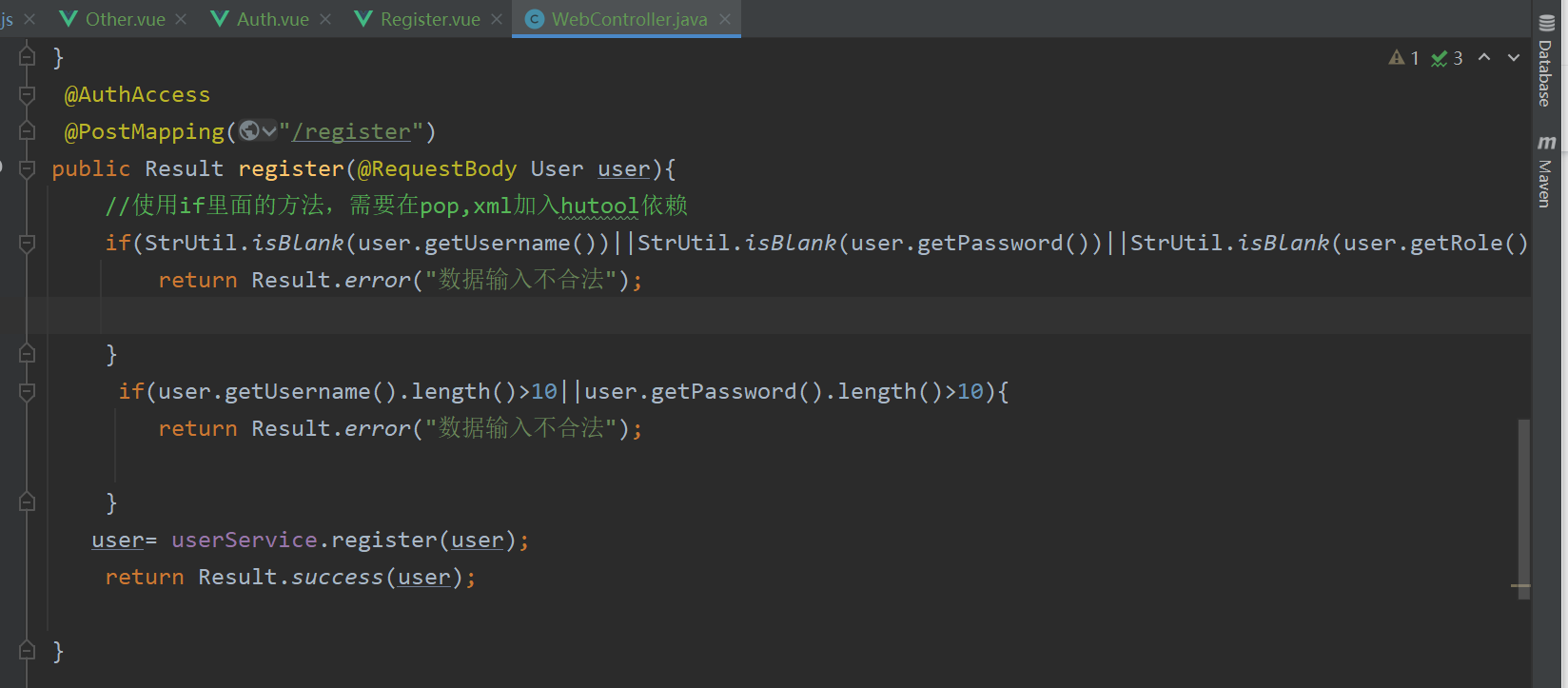Click the vertical editor scrollbar thumb

[x=1523, y=509]
